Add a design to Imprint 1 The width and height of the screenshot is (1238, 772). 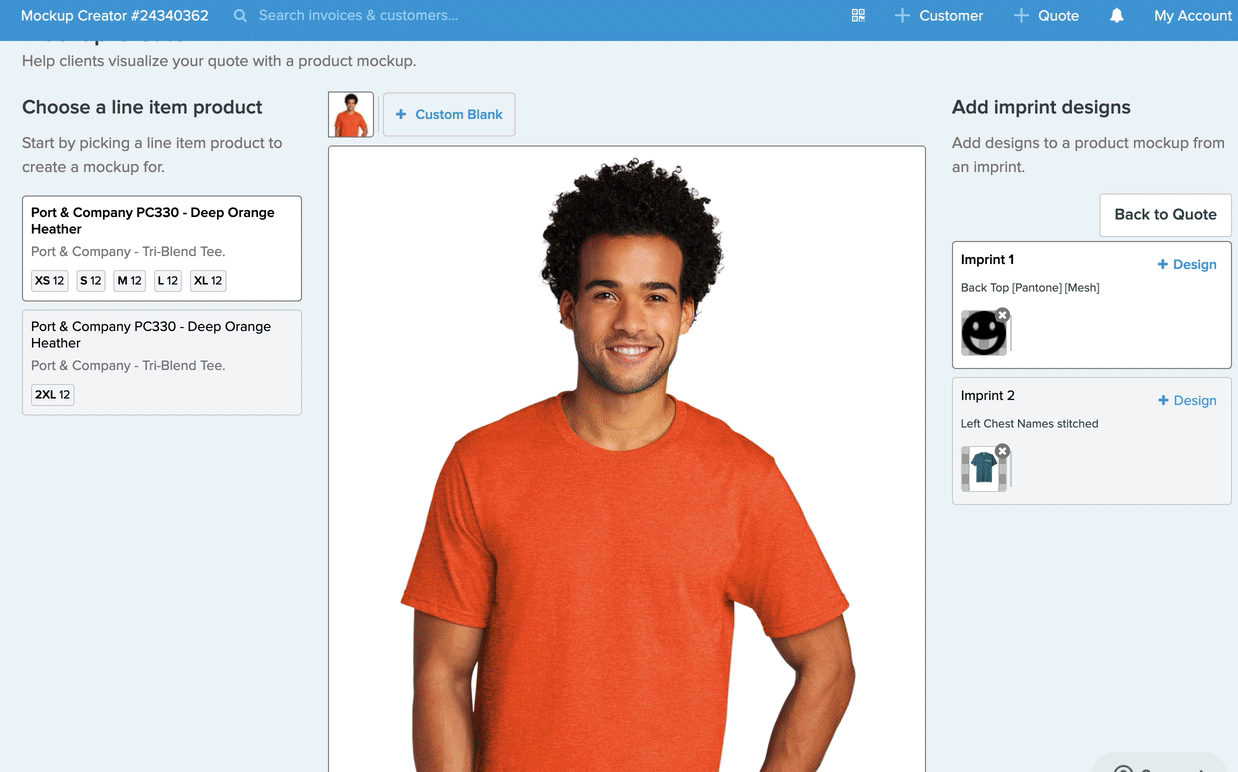1187,265
